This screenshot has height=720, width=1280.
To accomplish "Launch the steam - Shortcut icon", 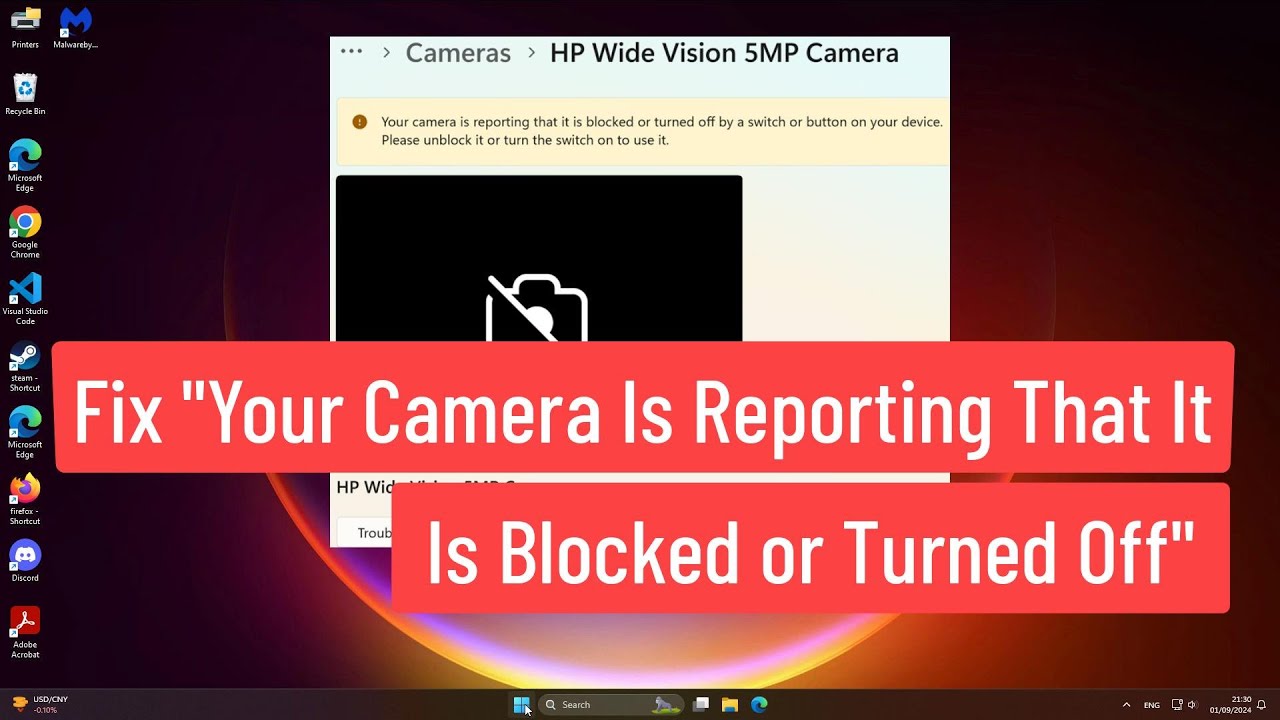I will click(x=25, y=366).
